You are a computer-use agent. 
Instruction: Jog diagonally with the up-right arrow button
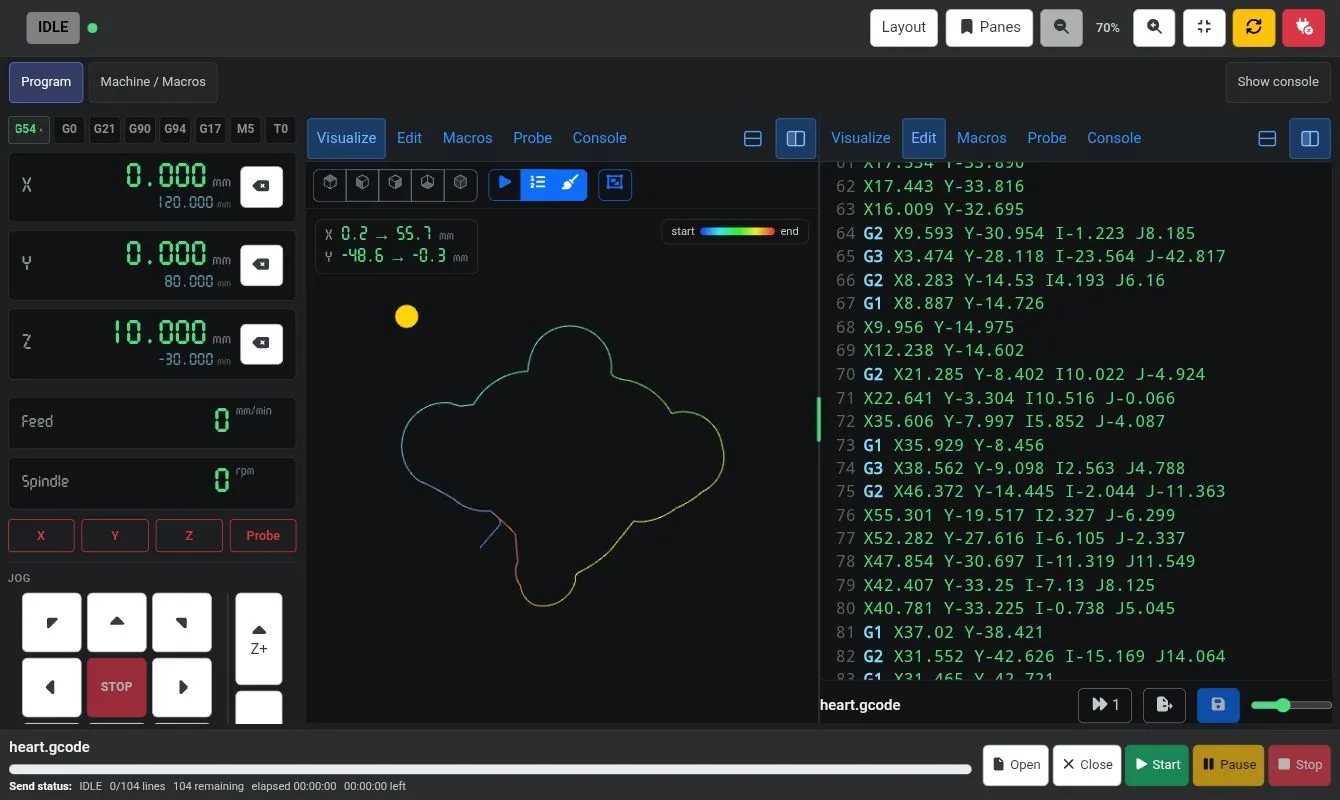click(x=182, y=622)
